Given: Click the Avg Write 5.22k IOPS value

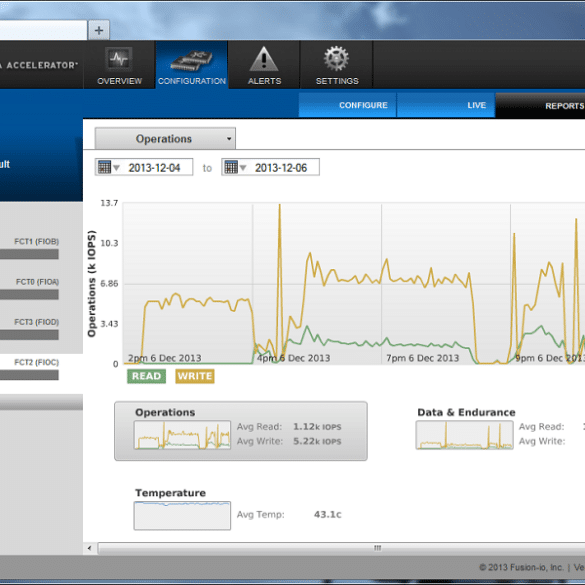Looking at the screenshot, I should pos(317,441).
